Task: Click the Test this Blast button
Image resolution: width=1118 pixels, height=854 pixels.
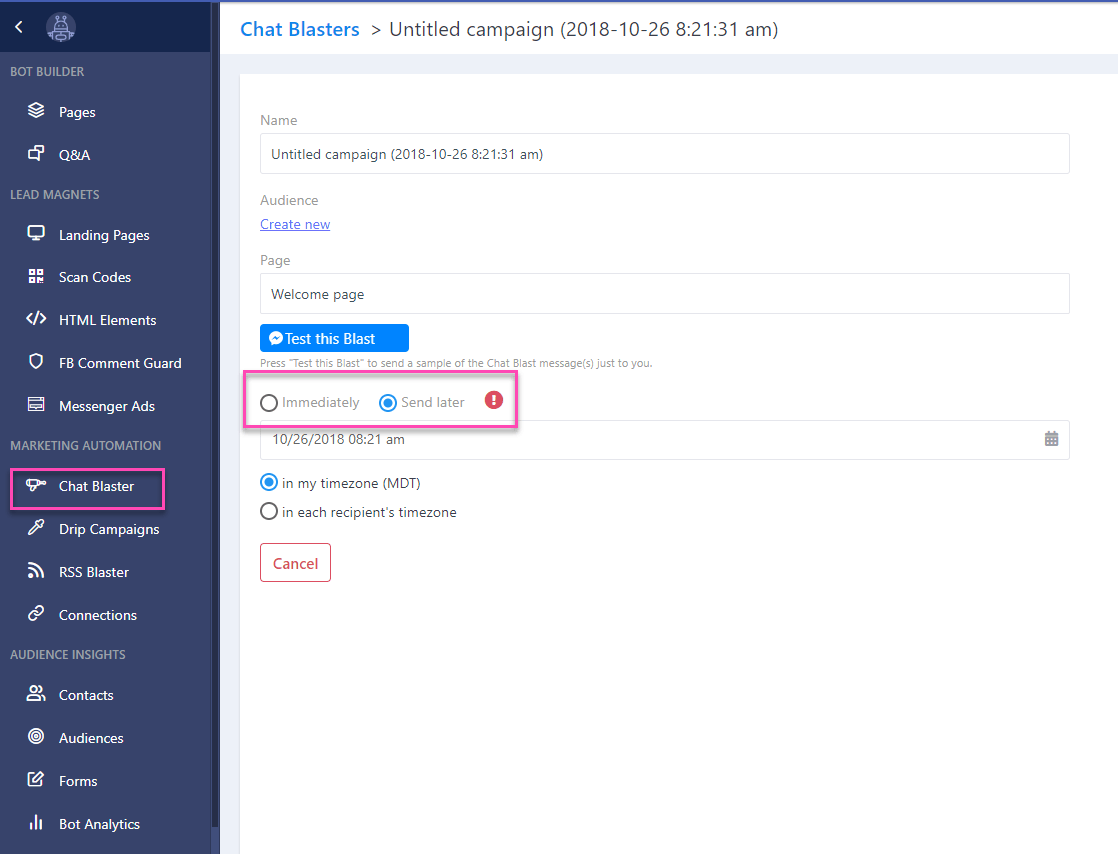Action: point(334,338)
